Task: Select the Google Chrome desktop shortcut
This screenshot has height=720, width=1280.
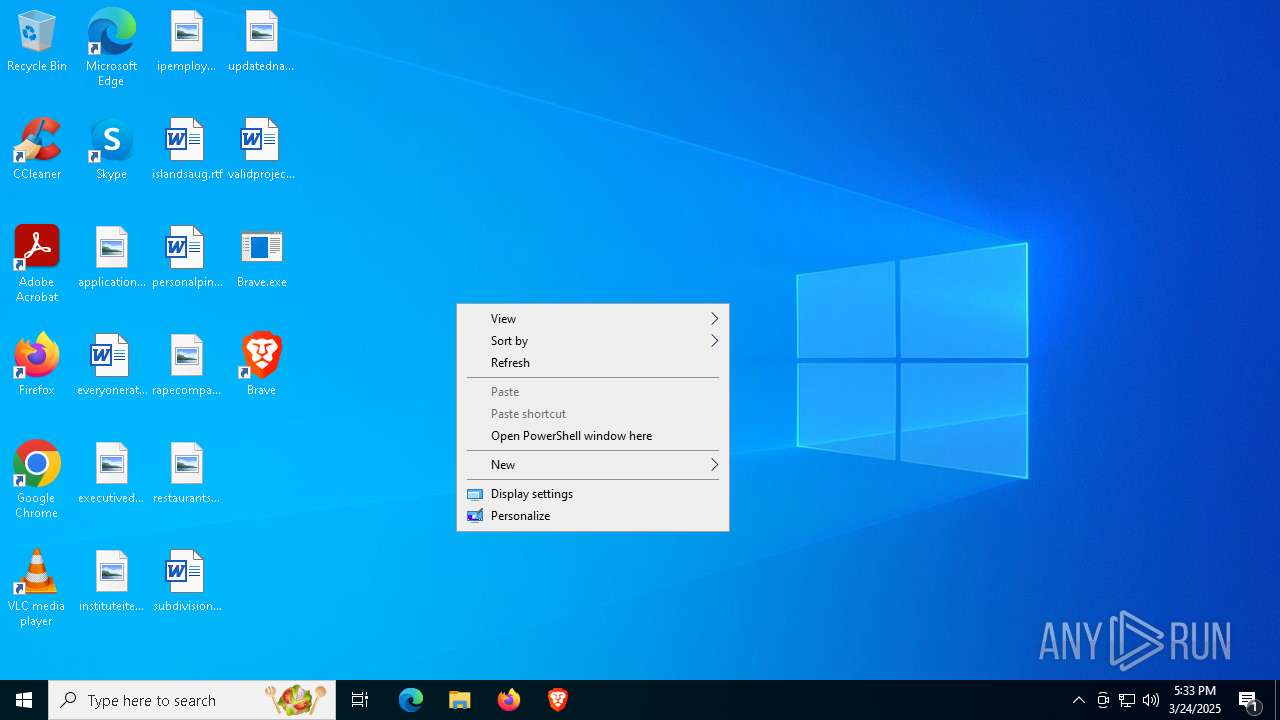Action: click(x=37, y=480)
